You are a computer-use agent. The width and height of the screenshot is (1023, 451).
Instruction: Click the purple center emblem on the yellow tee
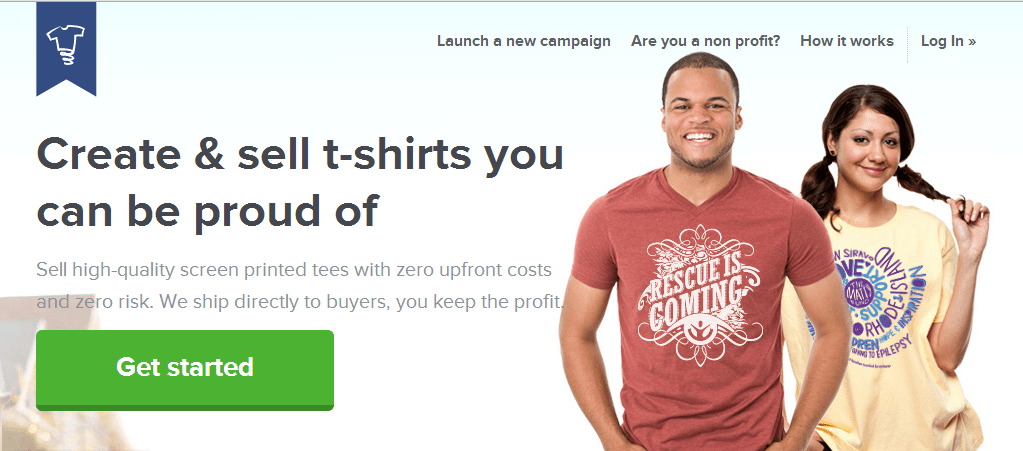tap(859, 290)
